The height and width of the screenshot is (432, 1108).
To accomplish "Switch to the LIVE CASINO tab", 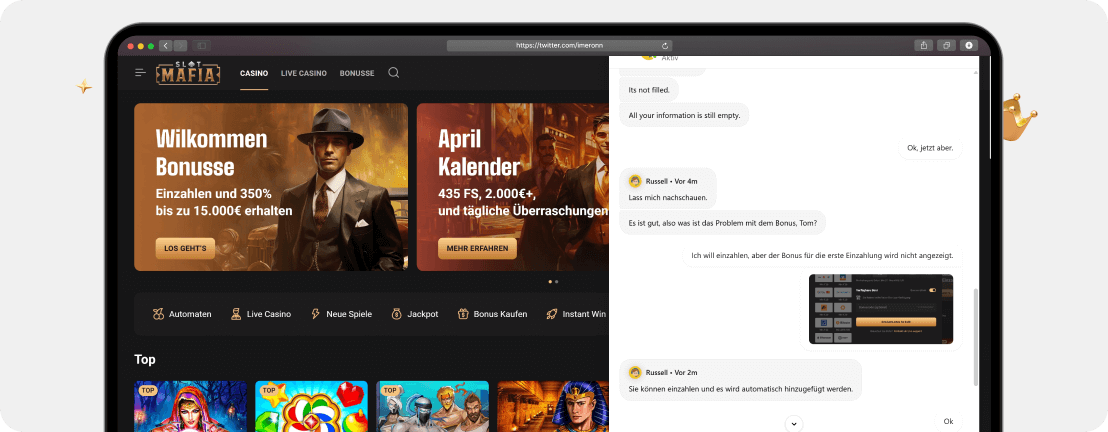I will tap(303, 73).
